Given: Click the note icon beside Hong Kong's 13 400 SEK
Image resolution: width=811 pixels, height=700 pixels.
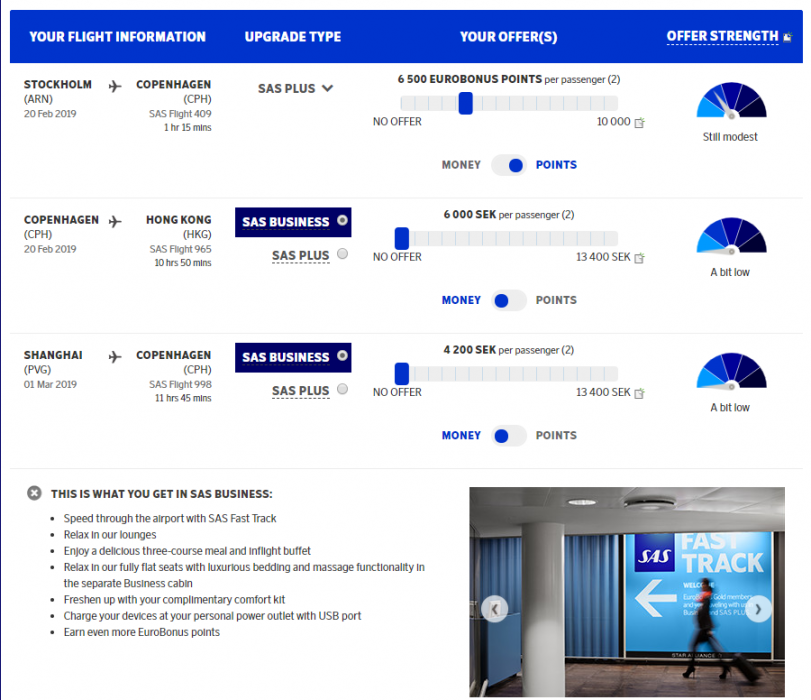Looking at the screenshot, I should 640,257.
